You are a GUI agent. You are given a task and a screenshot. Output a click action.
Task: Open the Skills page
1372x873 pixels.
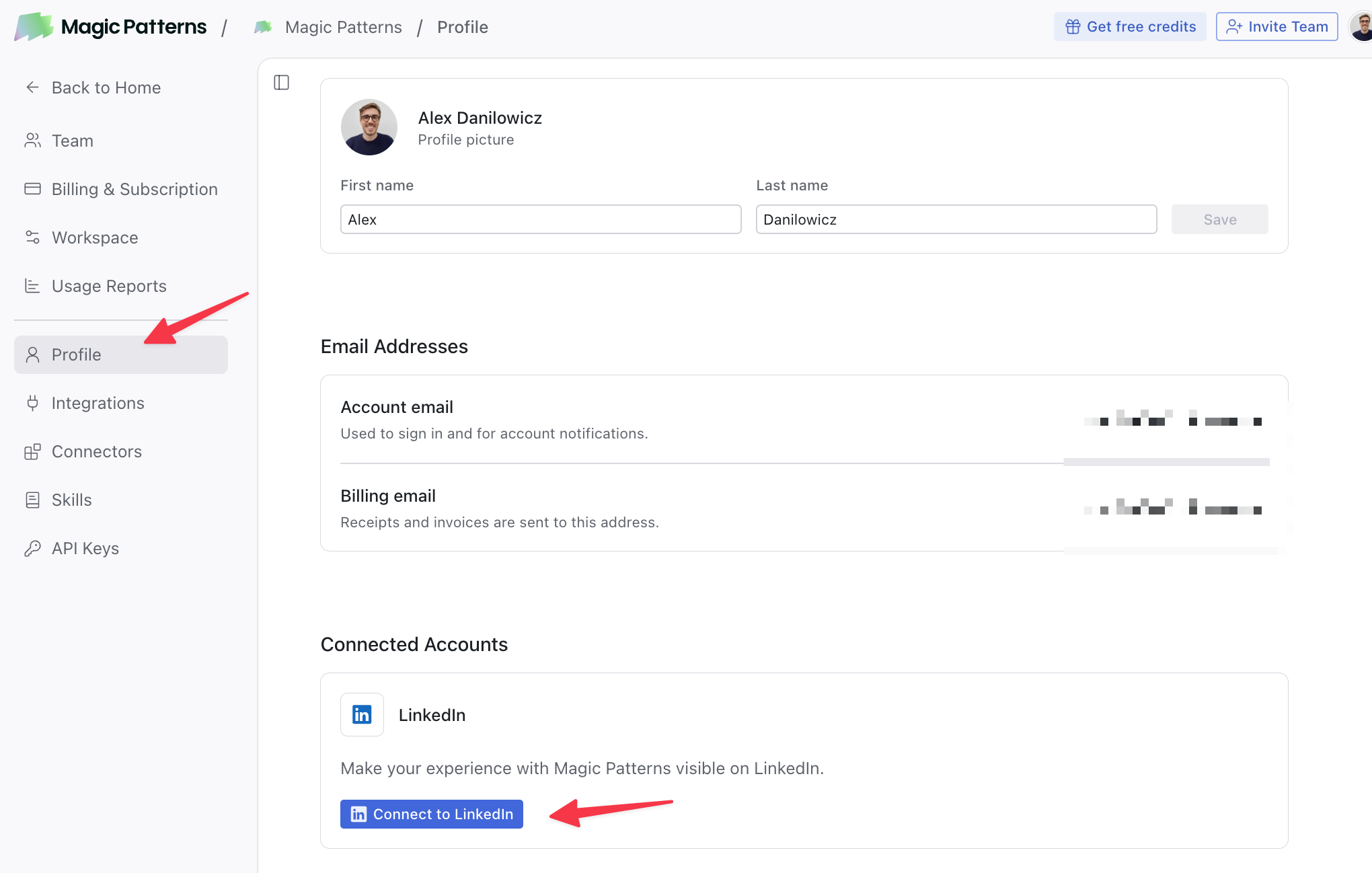click(121, 500)
